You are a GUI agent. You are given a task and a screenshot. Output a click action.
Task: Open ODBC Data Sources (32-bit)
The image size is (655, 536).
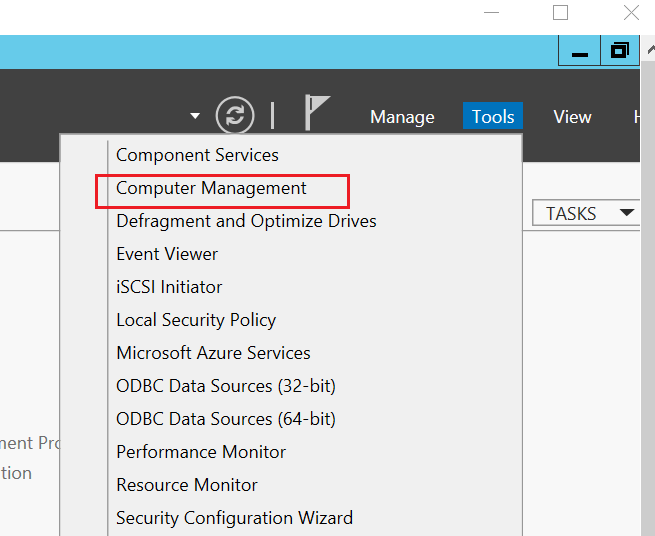tap(226, 386)
